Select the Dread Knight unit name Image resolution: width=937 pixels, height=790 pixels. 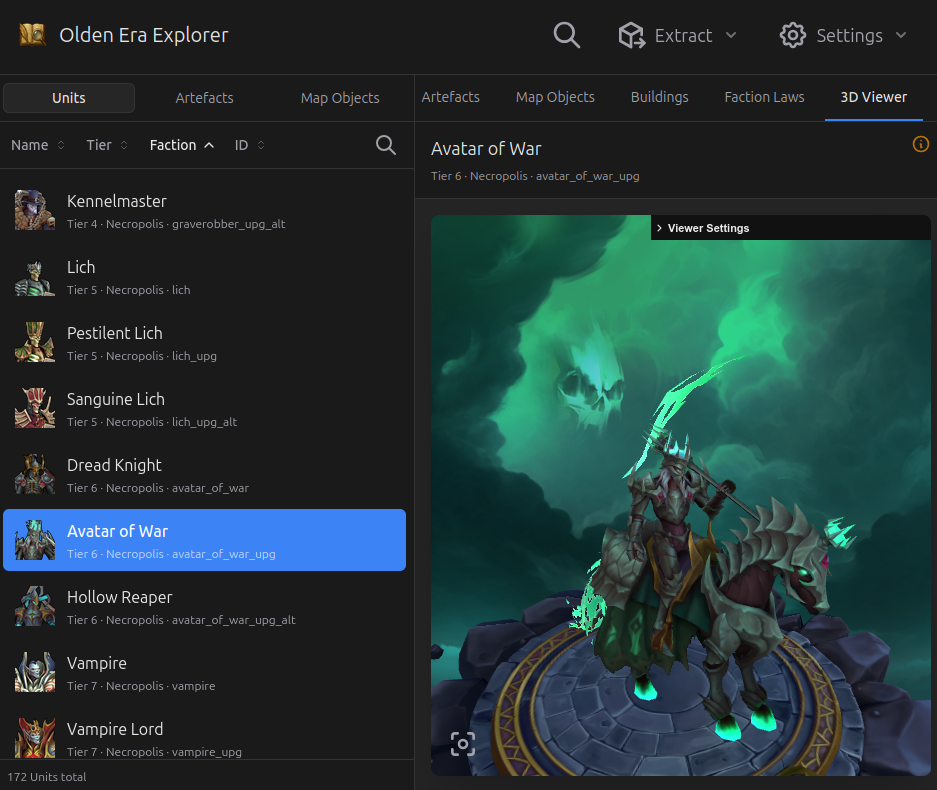114,466
